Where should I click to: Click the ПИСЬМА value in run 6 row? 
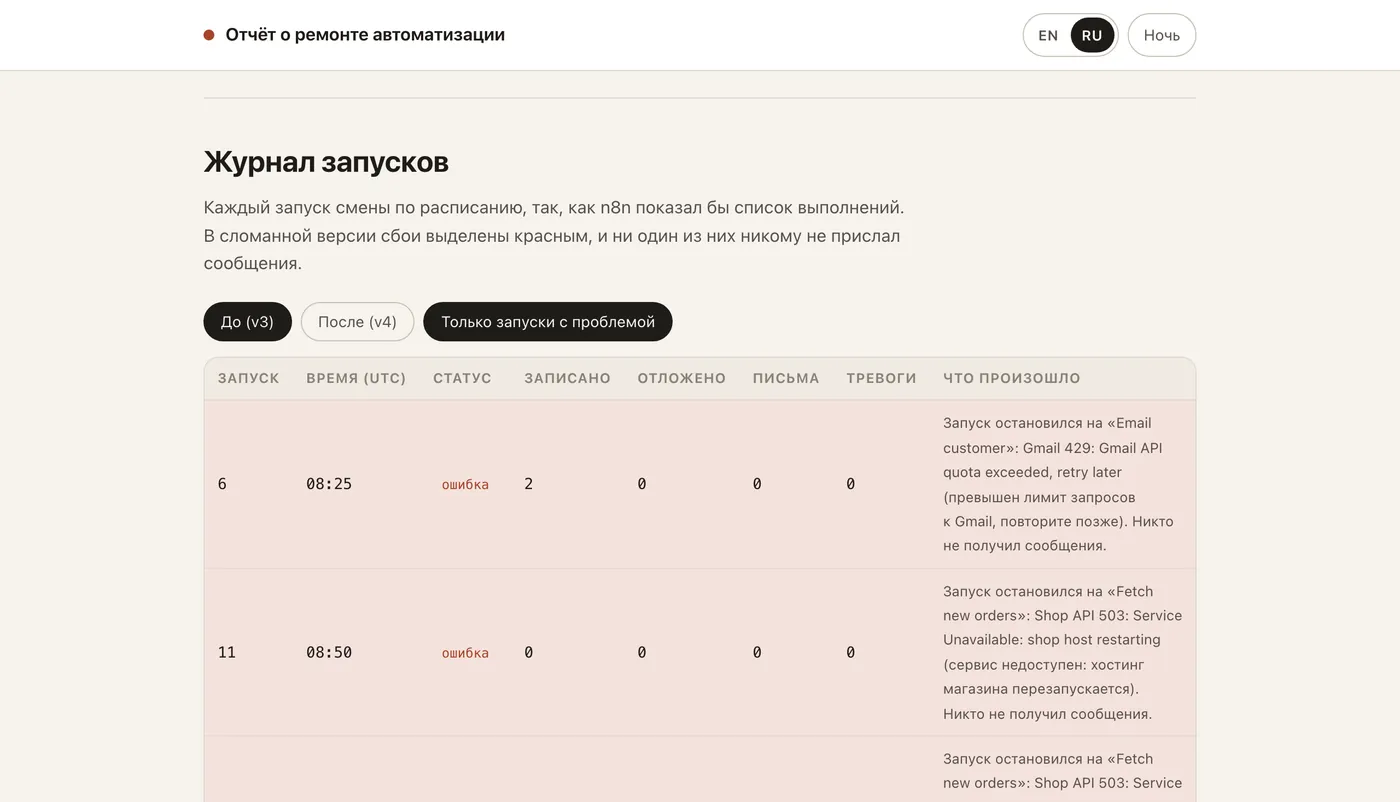[757, 484]
